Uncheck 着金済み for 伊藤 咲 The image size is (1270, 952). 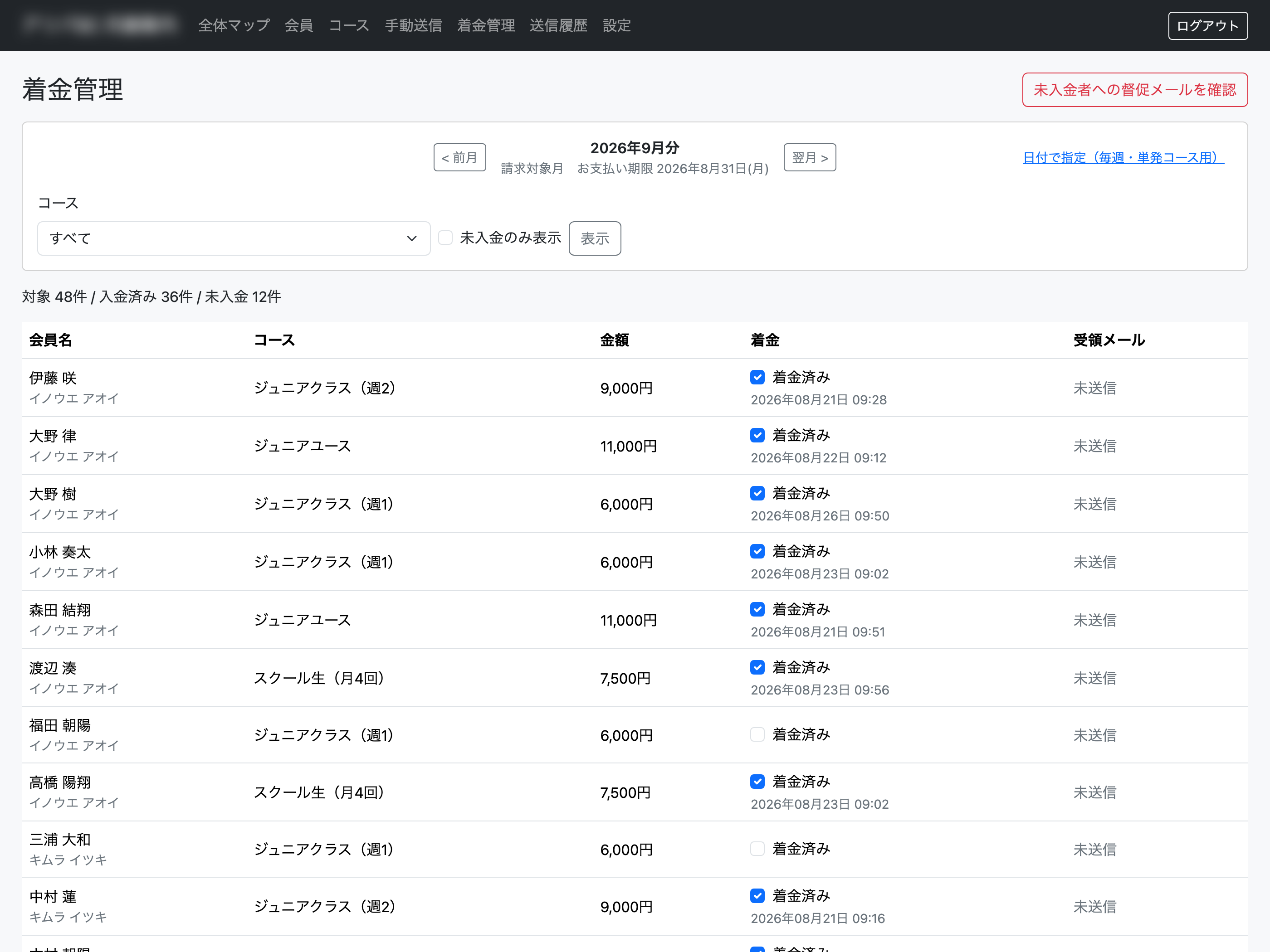[757, 377]
